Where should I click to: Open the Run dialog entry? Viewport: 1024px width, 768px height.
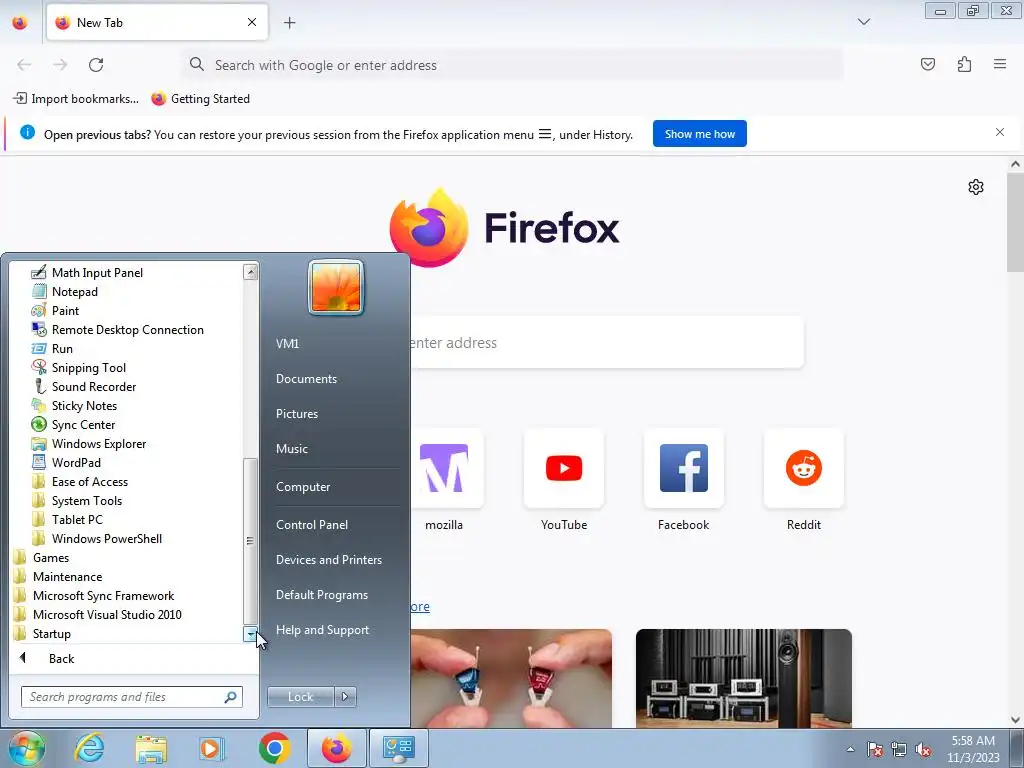click(61, 348)
